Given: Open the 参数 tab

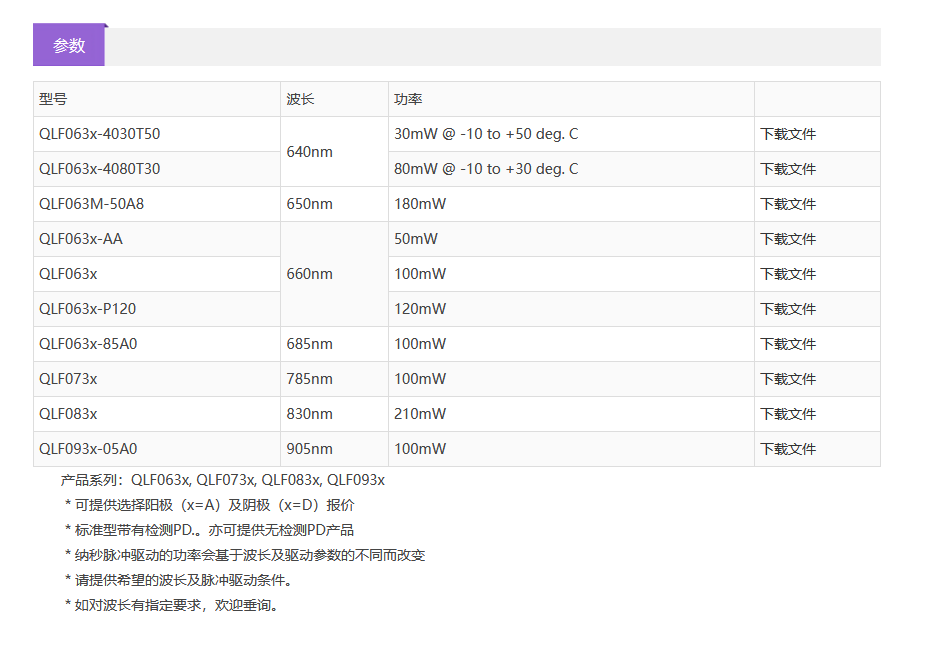Looking at the screenshot, I should point(69,45).
